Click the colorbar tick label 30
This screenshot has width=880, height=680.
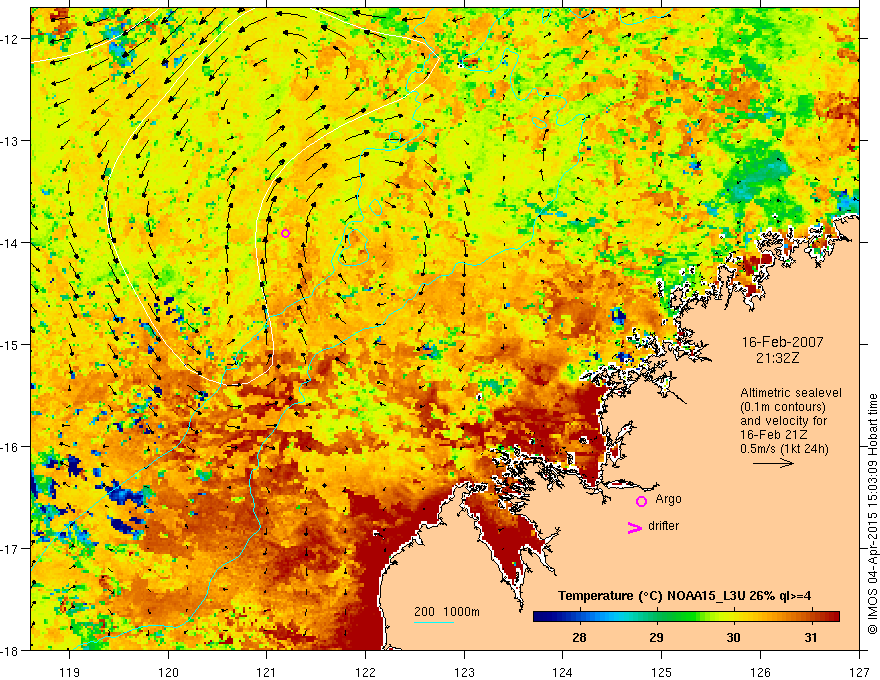pyautogui.click(x=733, y=637)
